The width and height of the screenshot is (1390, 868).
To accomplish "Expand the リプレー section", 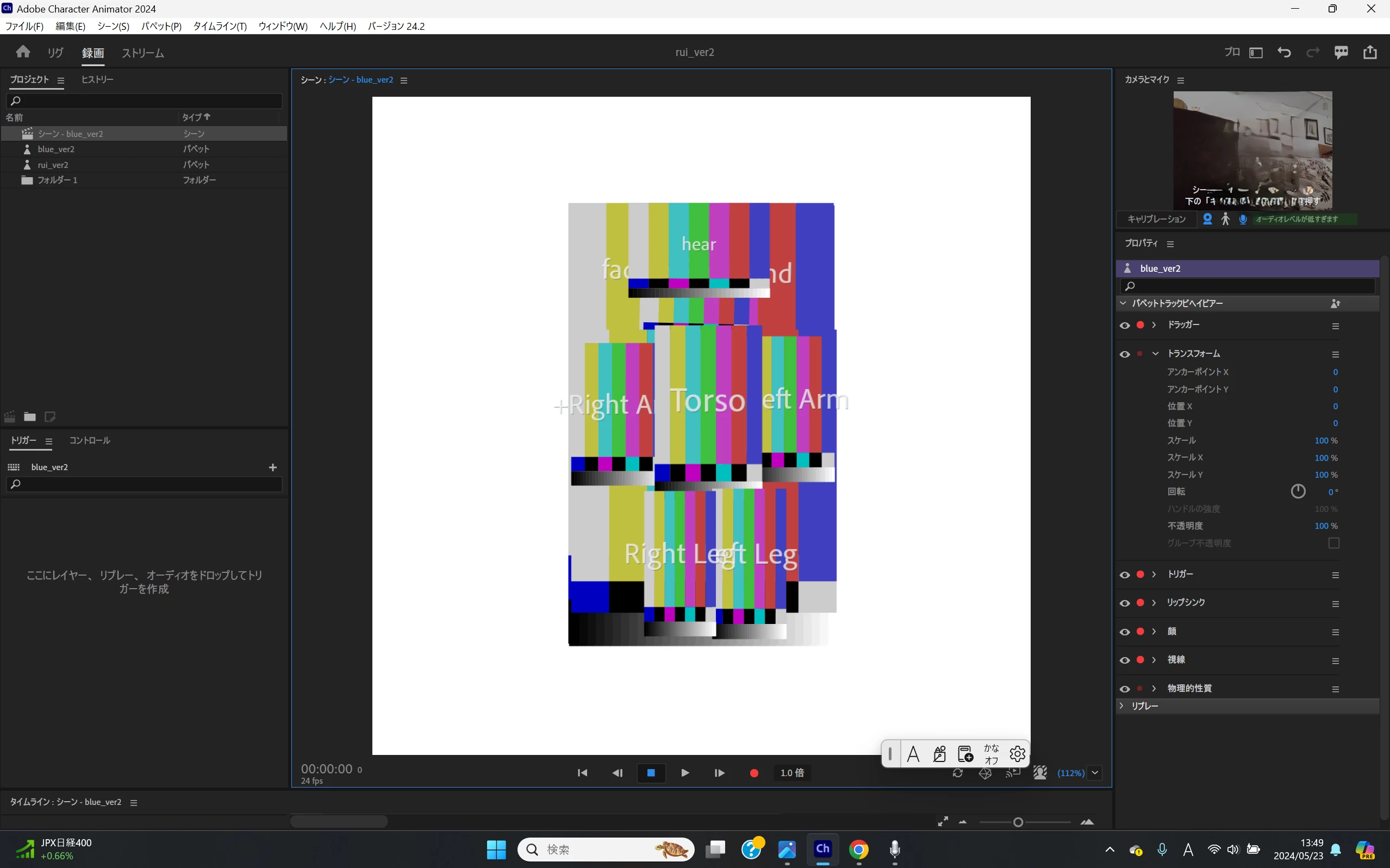I will [1122, 705].
